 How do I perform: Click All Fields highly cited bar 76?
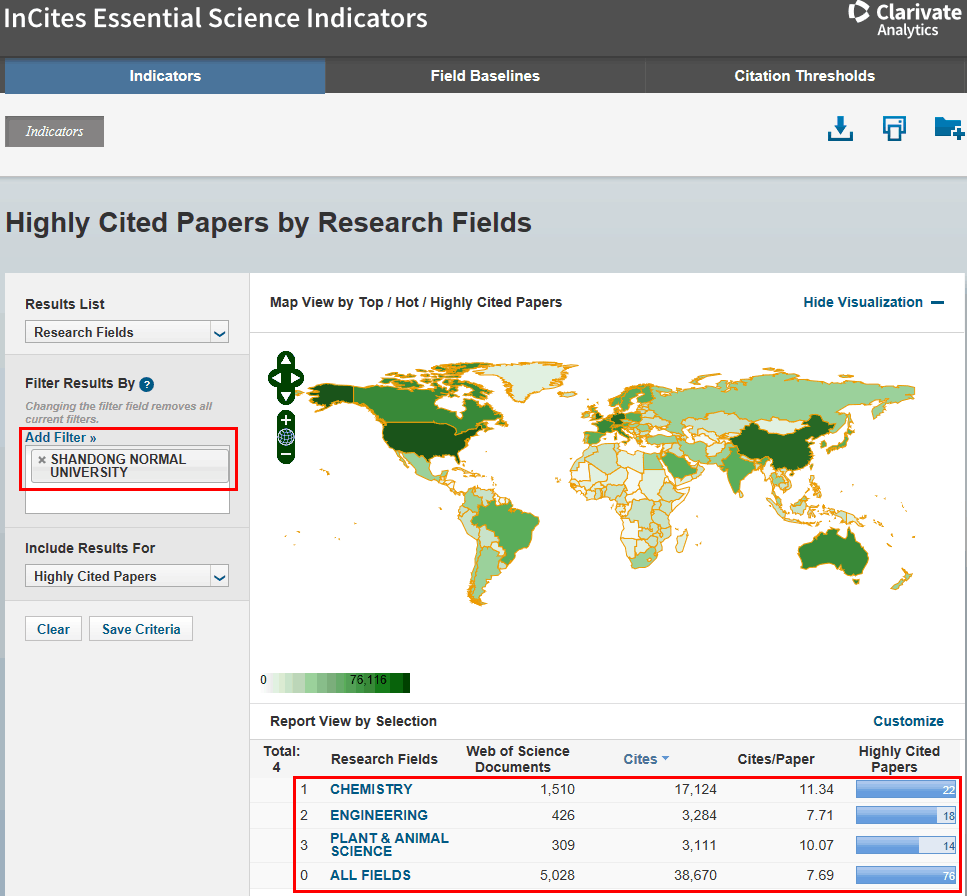(x=906, y=875)
